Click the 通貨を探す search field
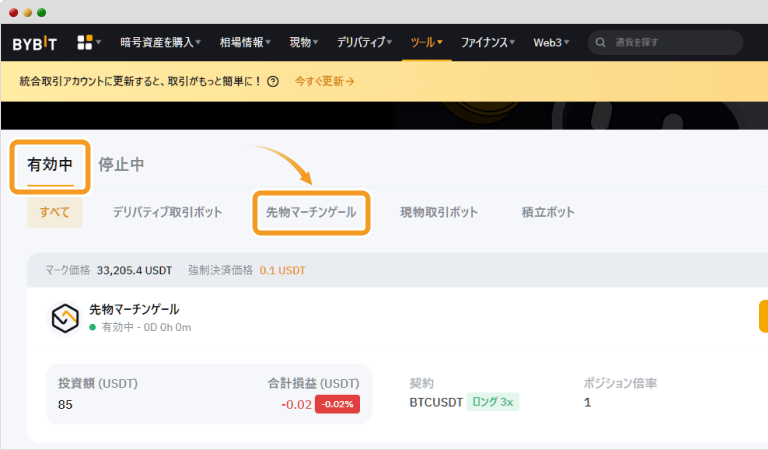The height and width of the screenshot is (450, 768). tap(666, 43)
